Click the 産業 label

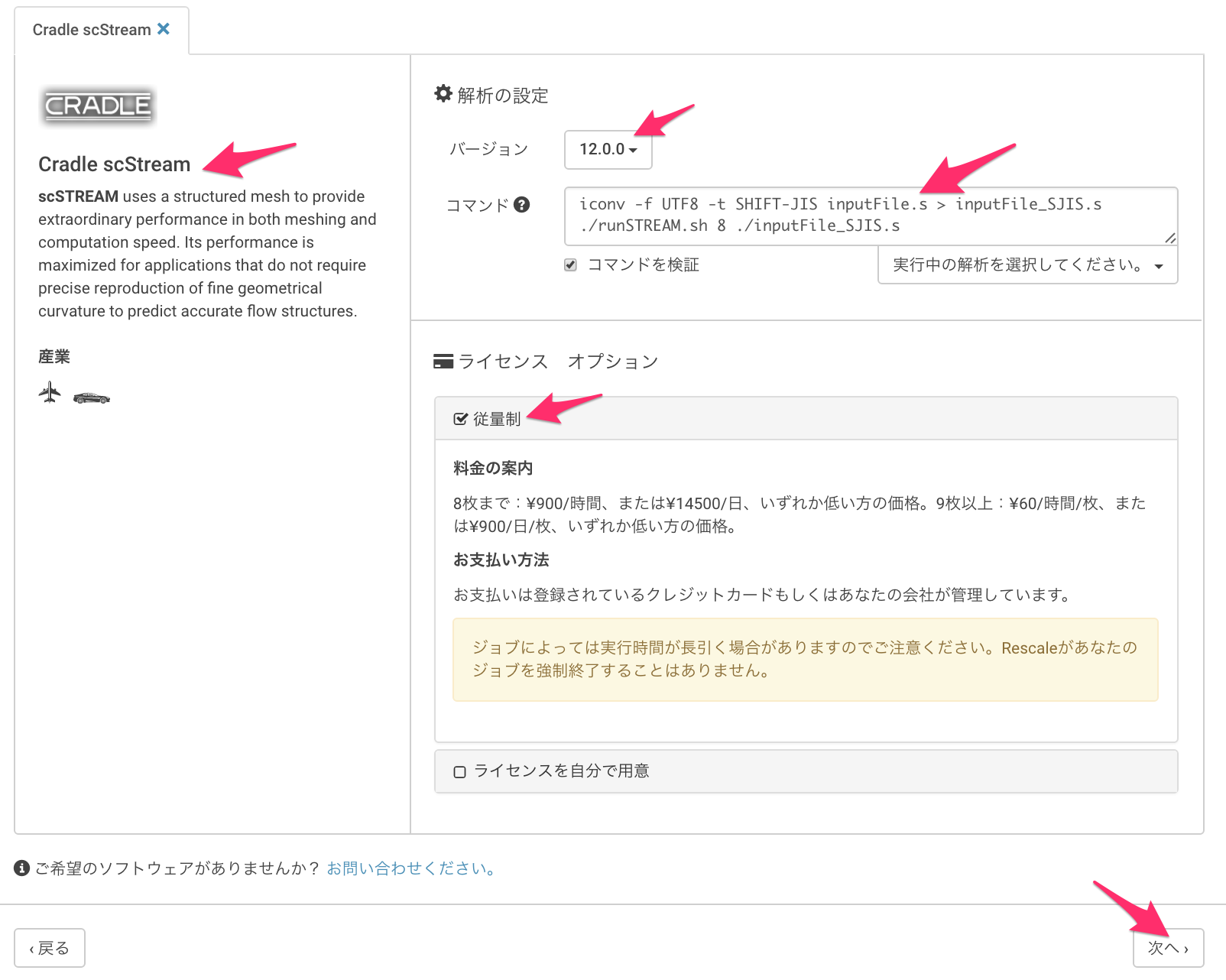click(x=54, y=356)
